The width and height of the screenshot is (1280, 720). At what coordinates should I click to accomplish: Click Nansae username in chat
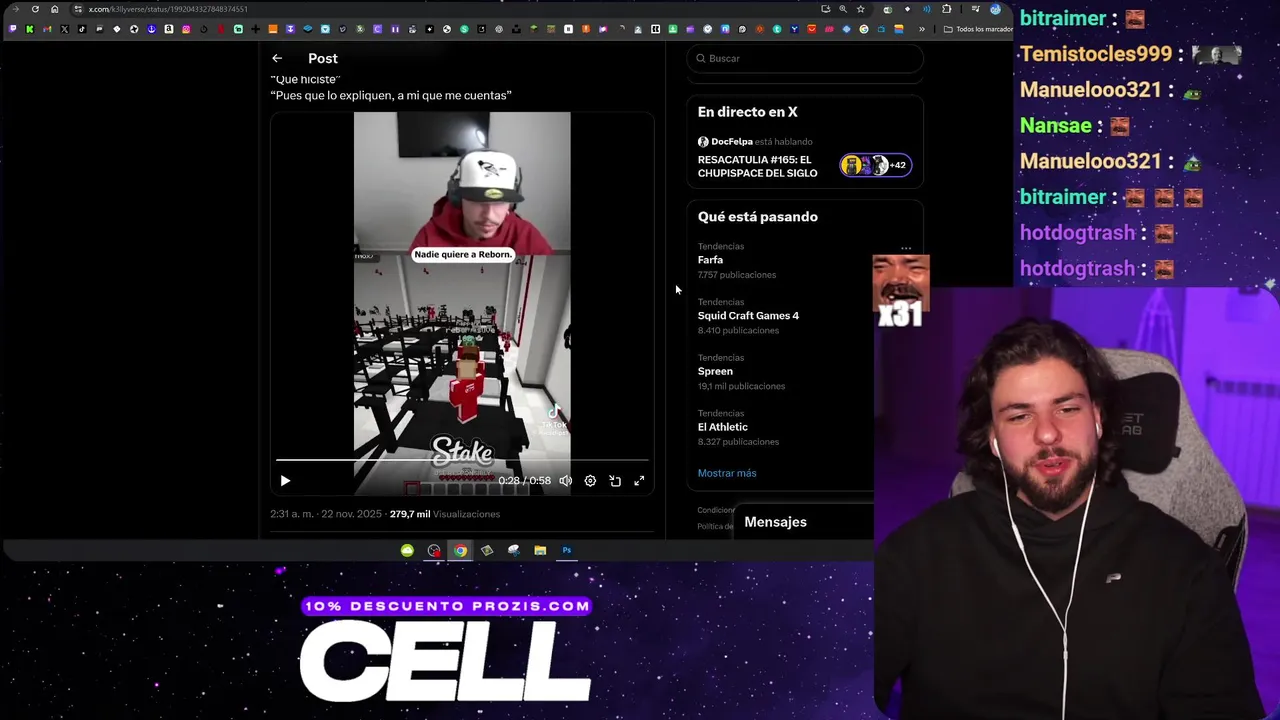pos(1056,126)
